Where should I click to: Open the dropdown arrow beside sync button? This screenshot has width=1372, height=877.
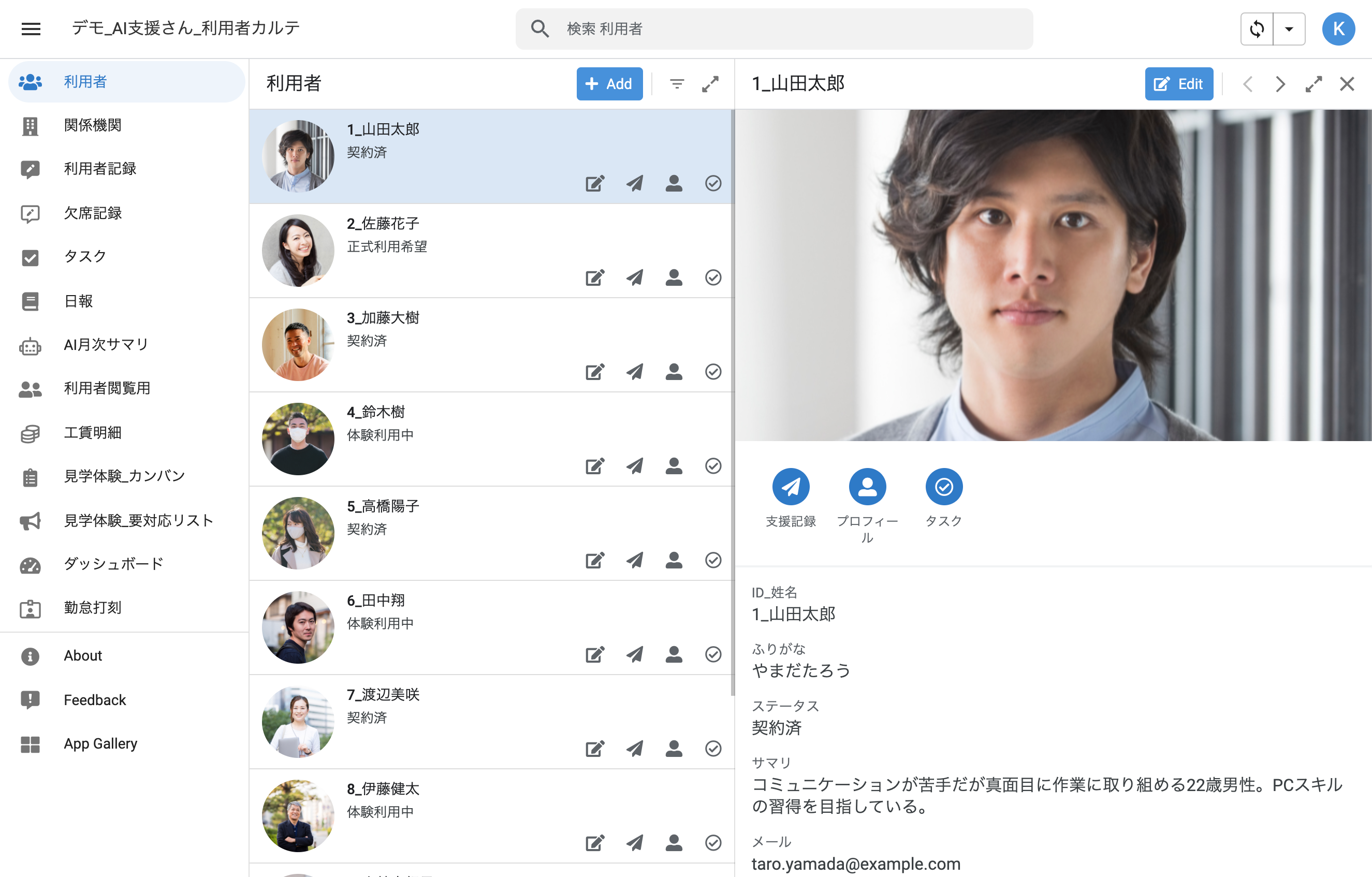pos(1289,28)
